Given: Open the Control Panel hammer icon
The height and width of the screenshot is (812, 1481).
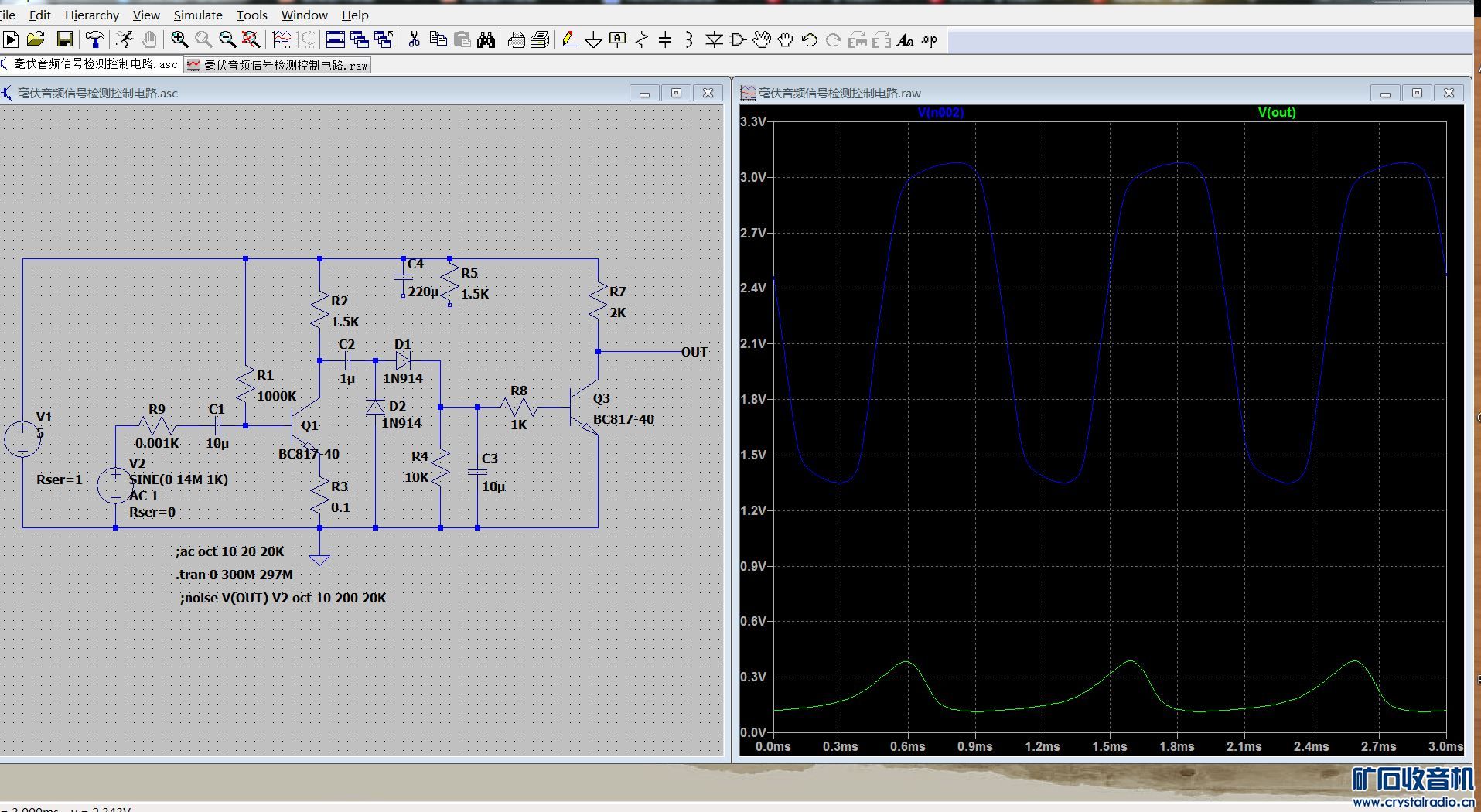Looking at the screenshot, I should coord(94,39).
